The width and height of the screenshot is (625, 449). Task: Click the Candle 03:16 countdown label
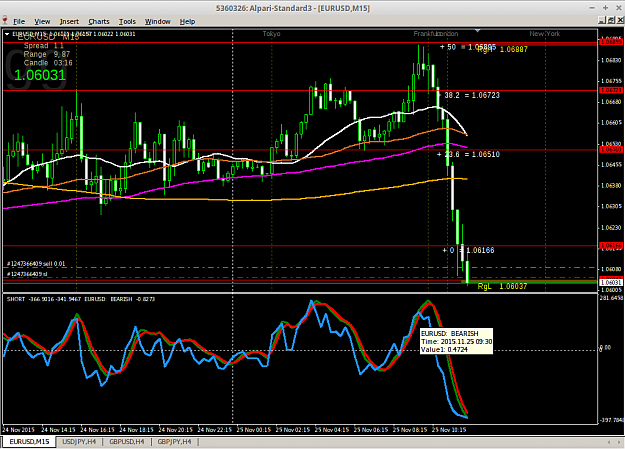pos(48,63)
